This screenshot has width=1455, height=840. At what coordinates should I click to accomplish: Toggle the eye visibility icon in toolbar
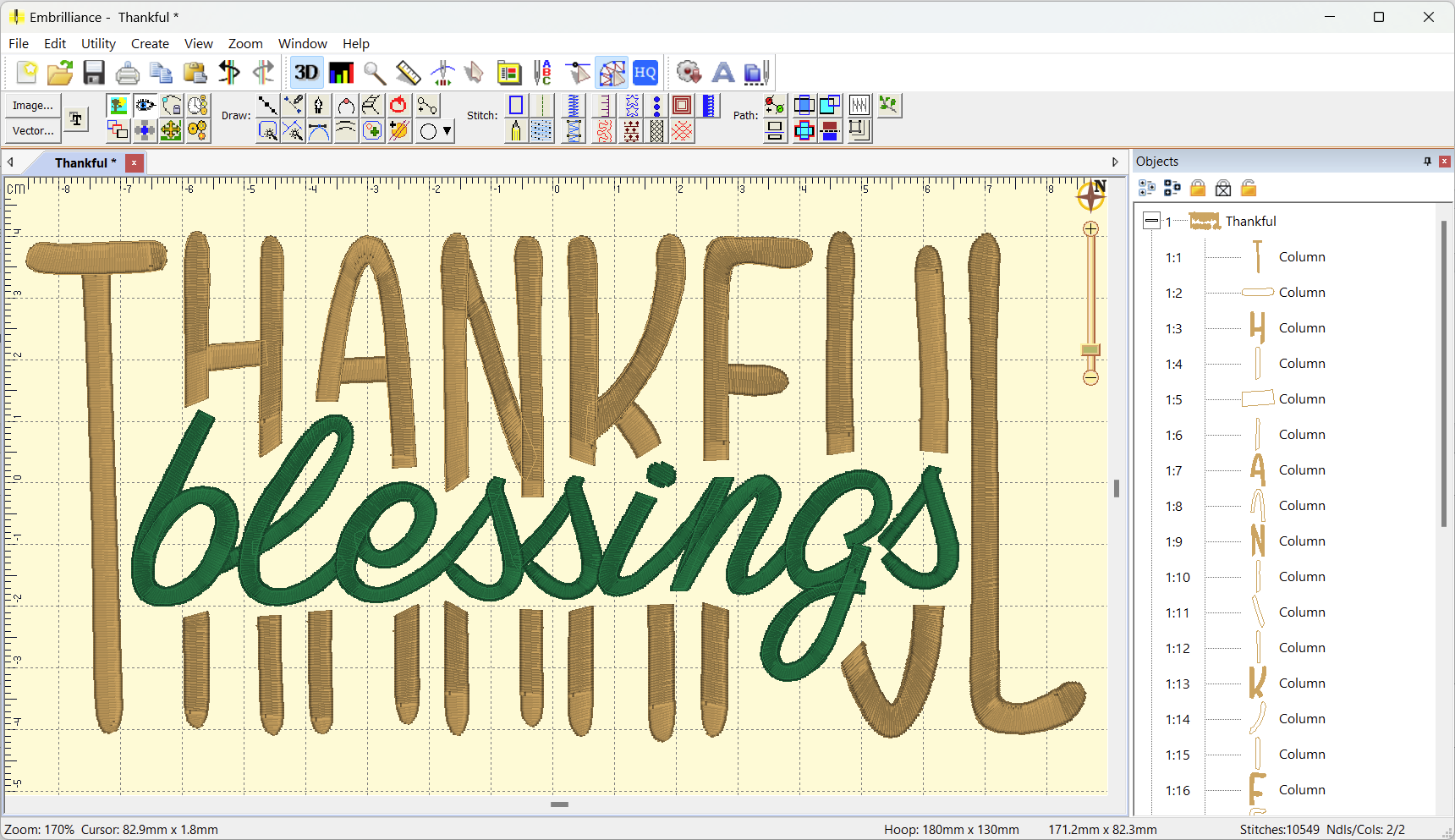click(x=145, y=105)
